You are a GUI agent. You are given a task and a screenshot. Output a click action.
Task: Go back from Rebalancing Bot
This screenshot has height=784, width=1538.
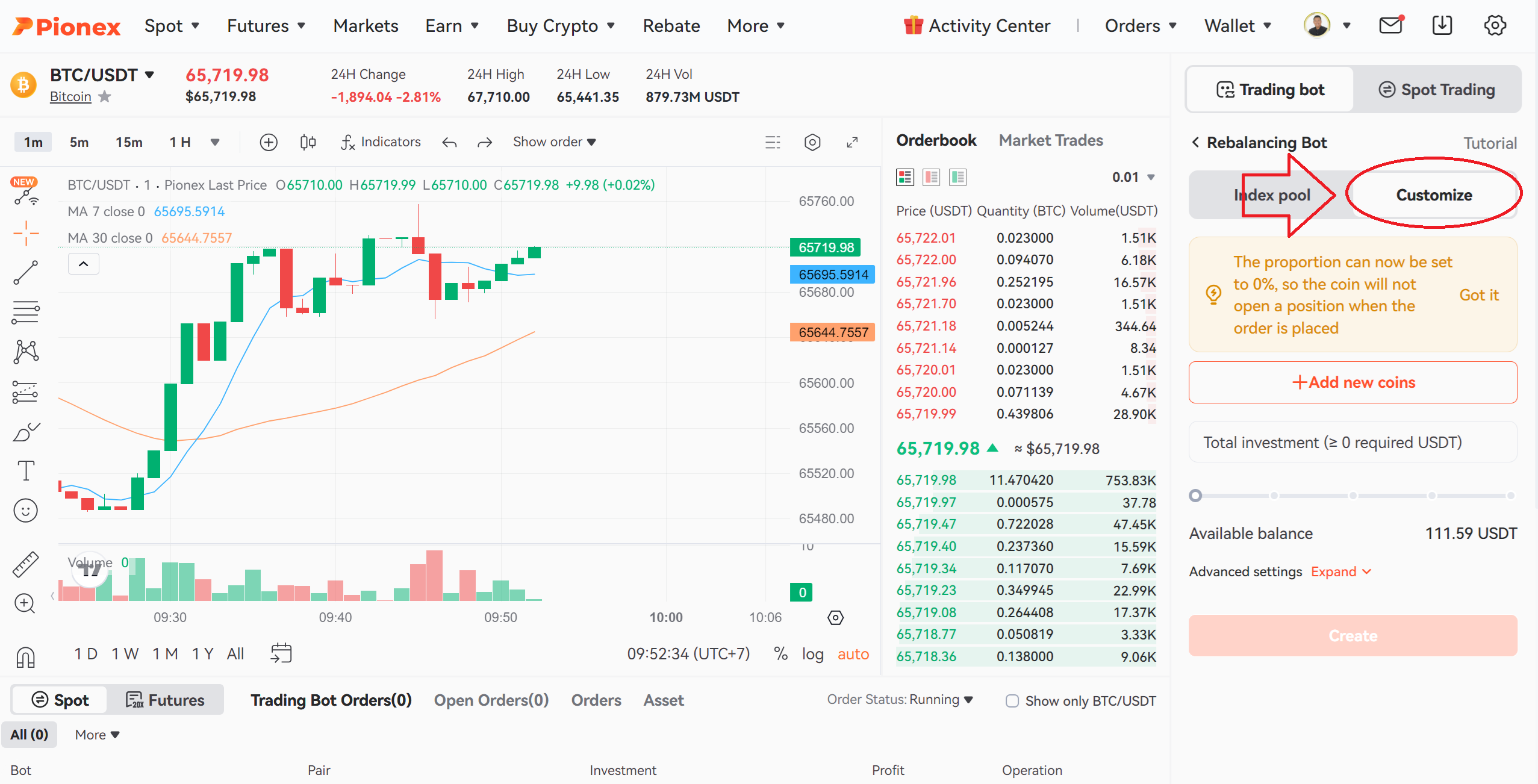tap(1195, 142)
